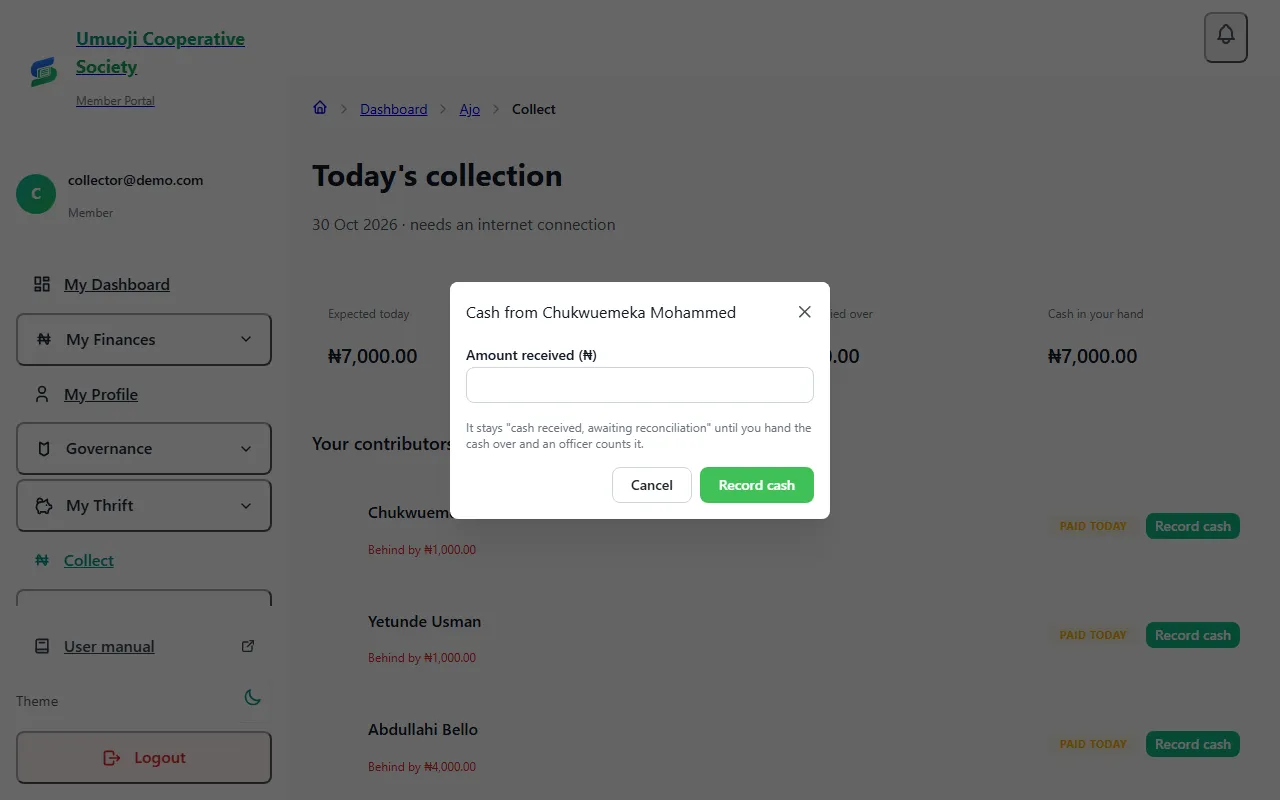Click the piggy bank icon in My Thrift
Viewport: 1280px width, 800px height.
44,505
